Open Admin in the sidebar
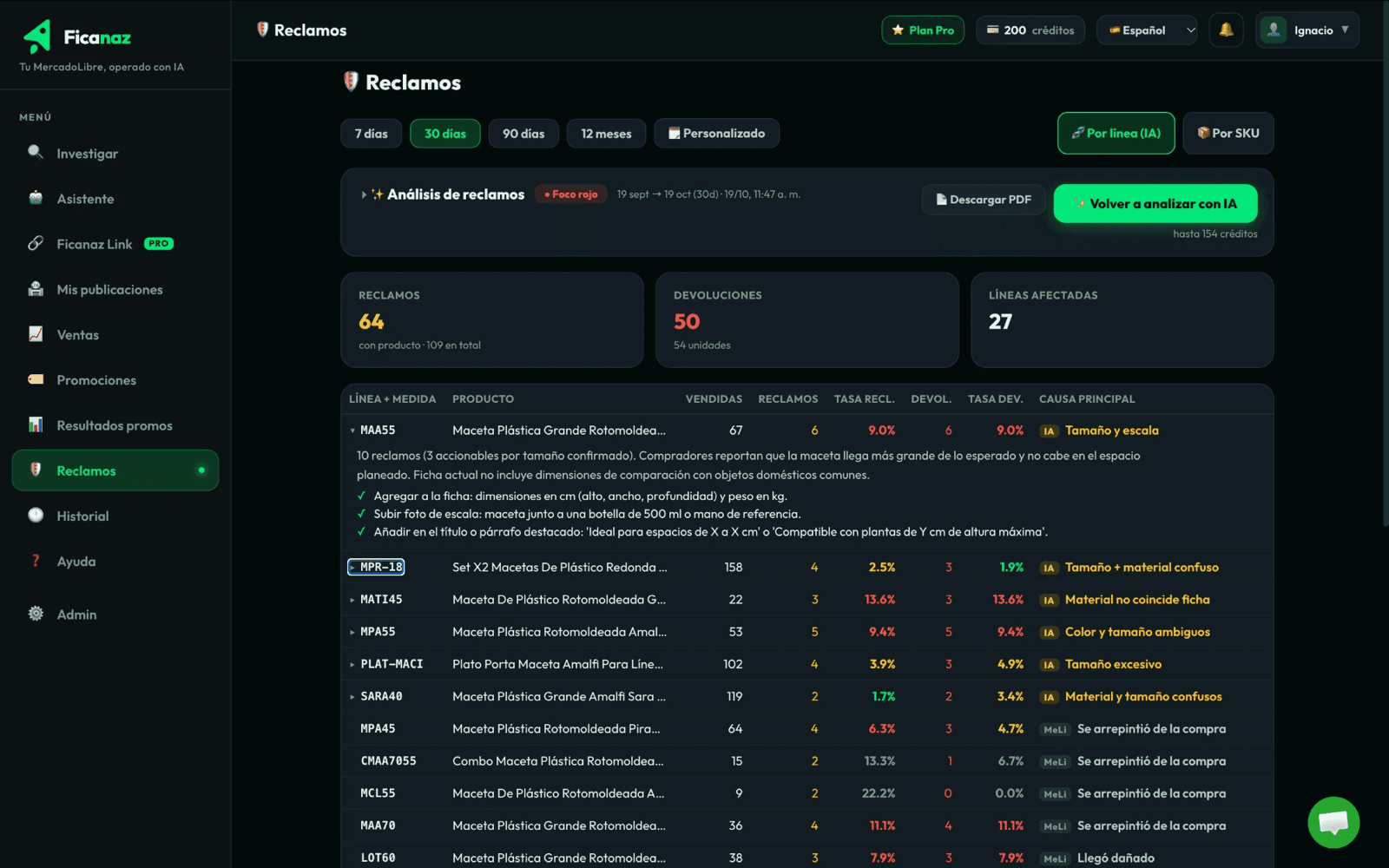1389x868 pixels. click(115, 615)
